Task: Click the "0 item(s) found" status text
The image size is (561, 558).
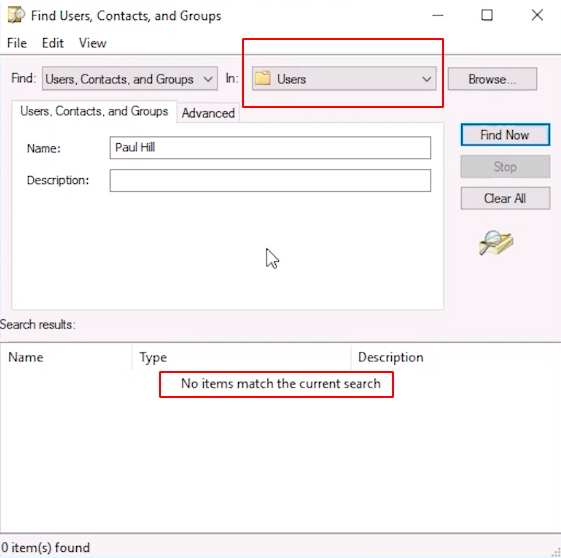Action: pyautogui.click(x=45, y=548)
